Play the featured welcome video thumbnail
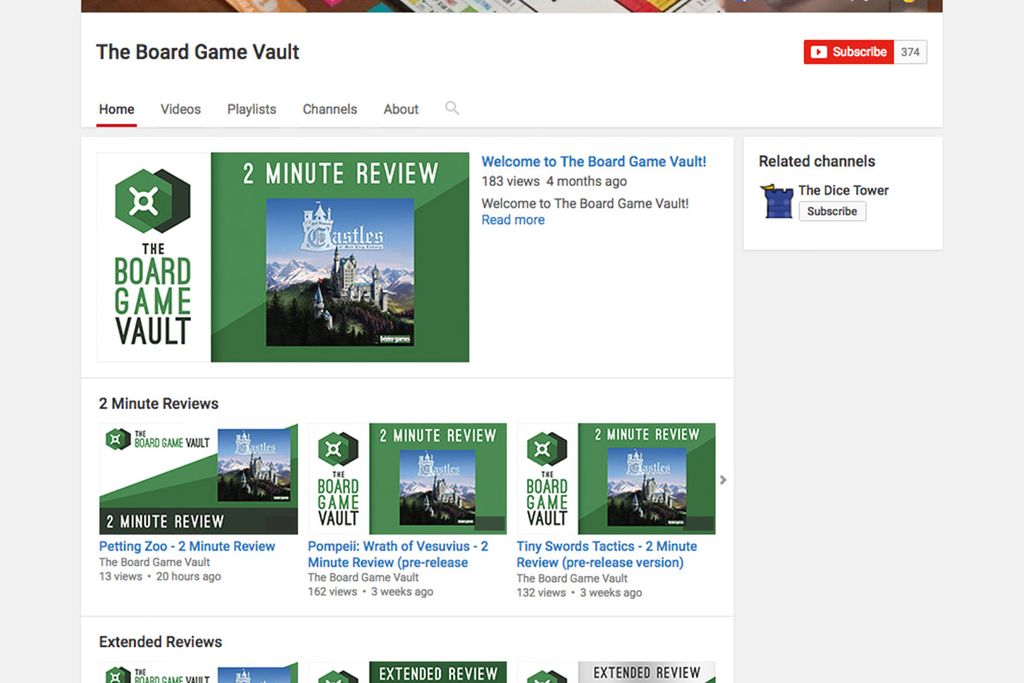 (x=283, y=257)
